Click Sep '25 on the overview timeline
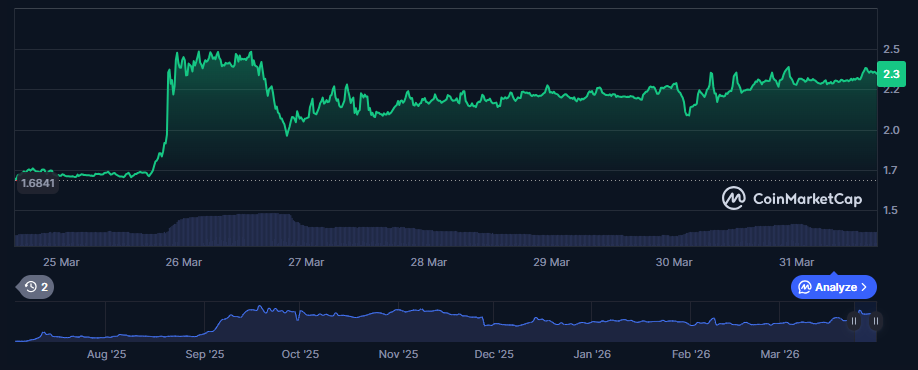 204,354
